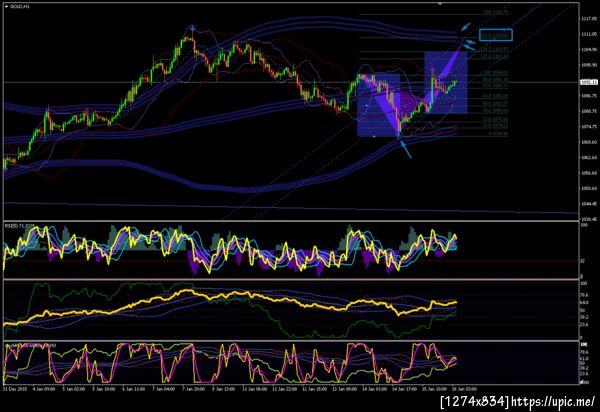Click time axis label 14 Jan 17:00
600x412 pixels.
[405, 389]
